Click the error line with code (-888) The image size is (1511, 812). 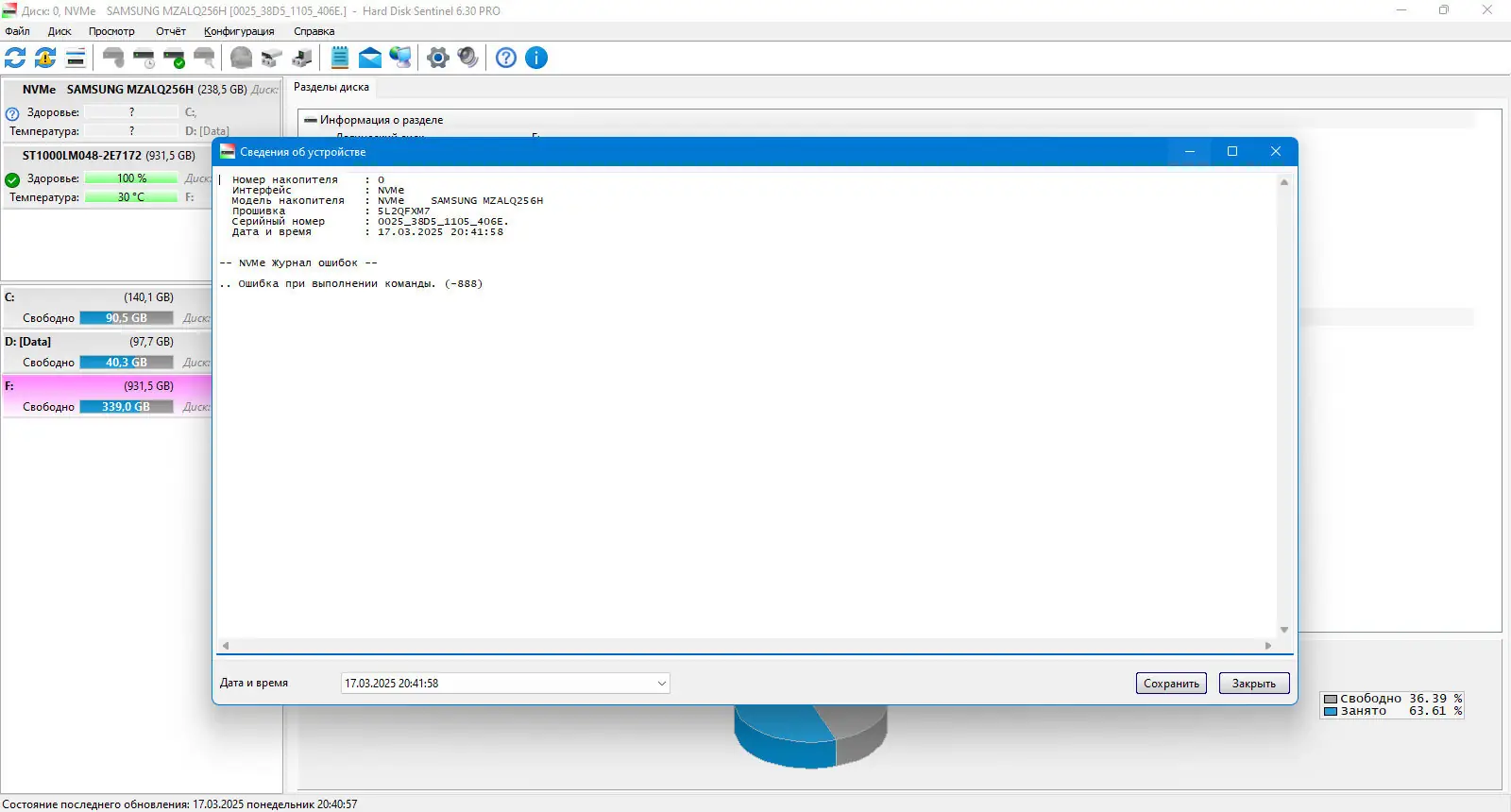351,284
